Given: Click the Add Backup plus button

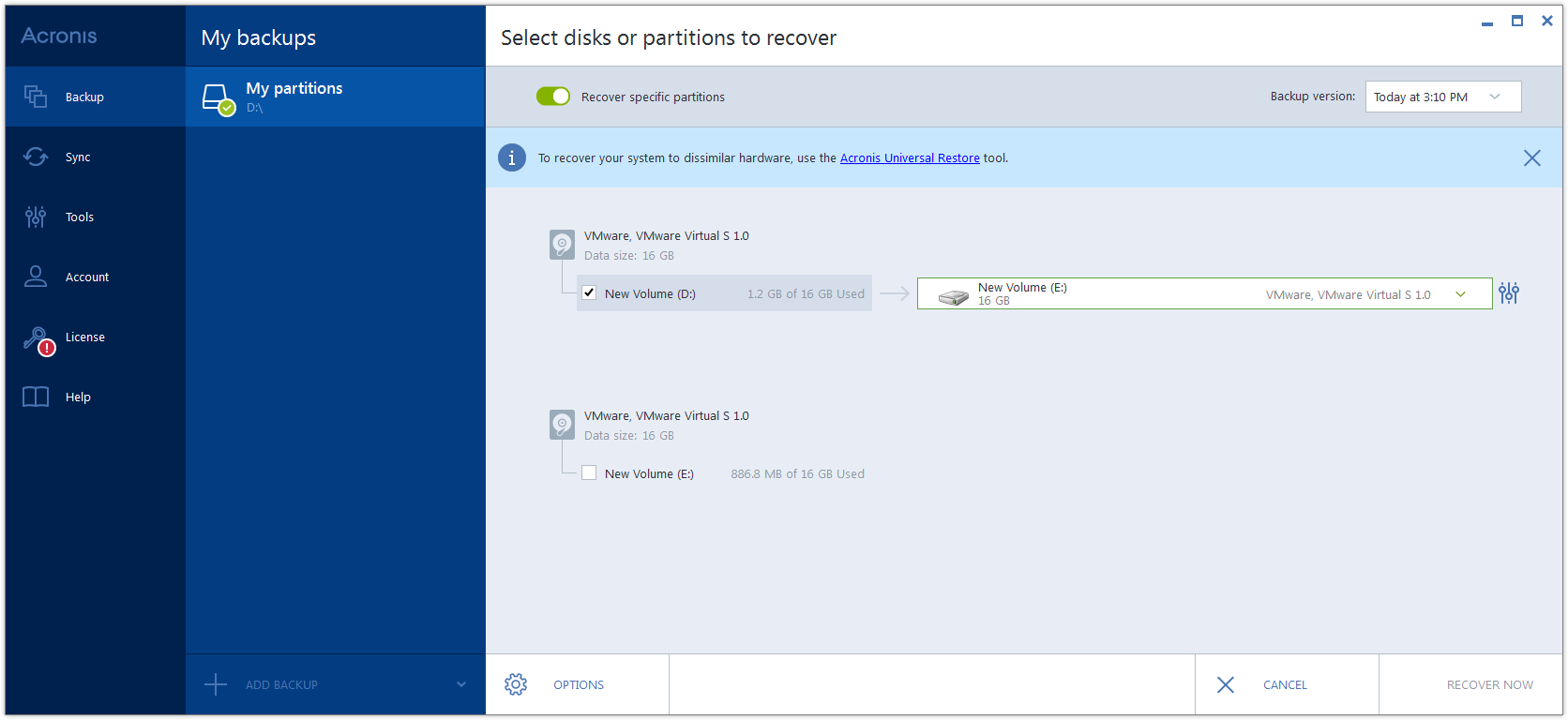Looking at the screenshot, I should pyautogui.click(x=217, y=684).
